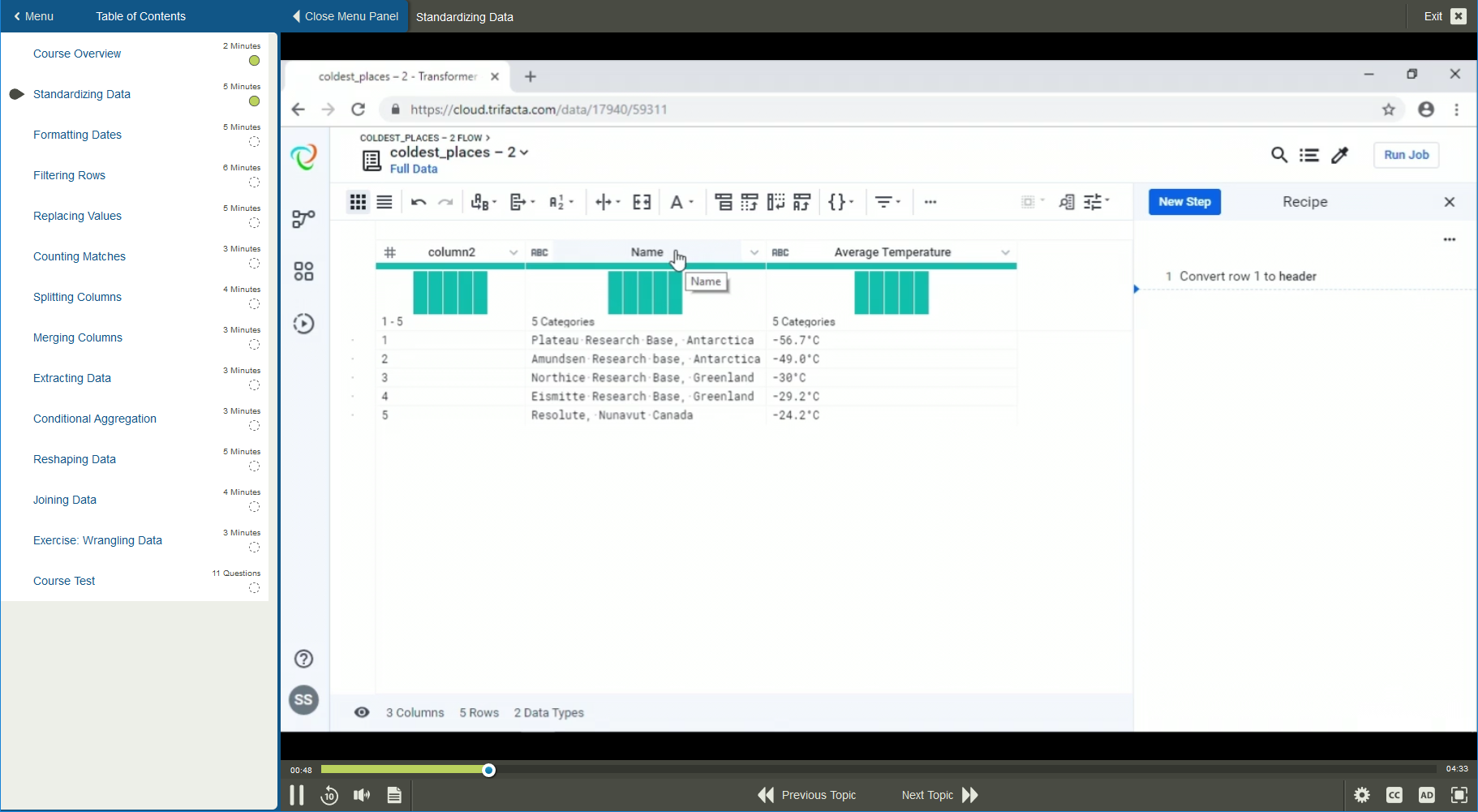Open the functions braces icon in the toolbar

click(839, 202)
